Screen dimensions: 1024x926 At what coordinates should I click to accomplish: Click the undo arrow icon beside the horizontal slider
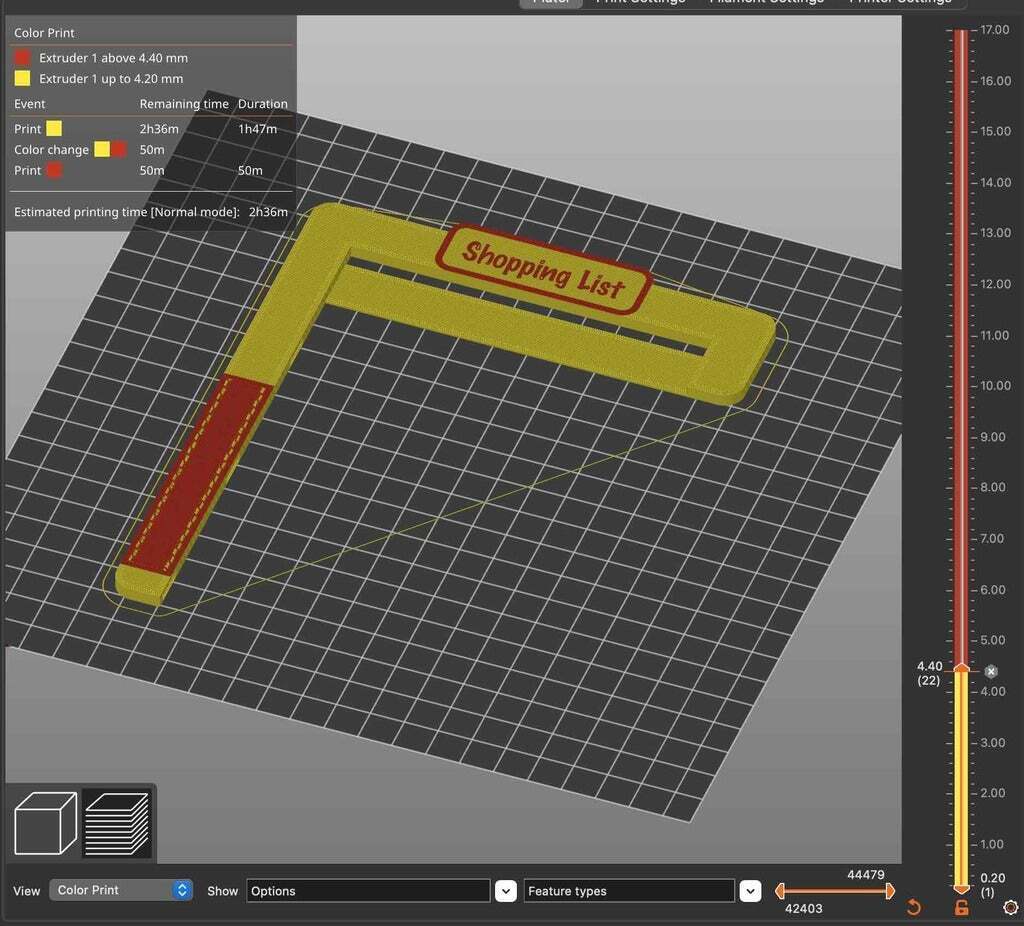click(913, 907)
